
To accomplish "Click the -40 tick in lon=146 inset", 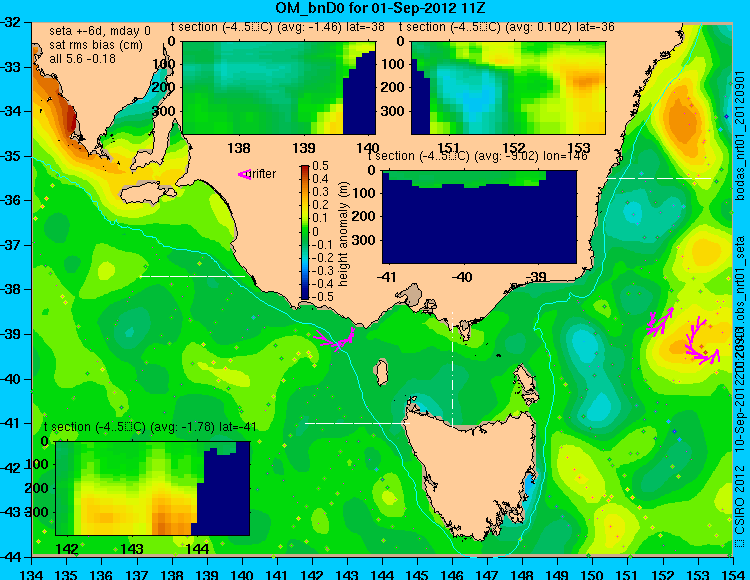I will (x=462, y=277).
